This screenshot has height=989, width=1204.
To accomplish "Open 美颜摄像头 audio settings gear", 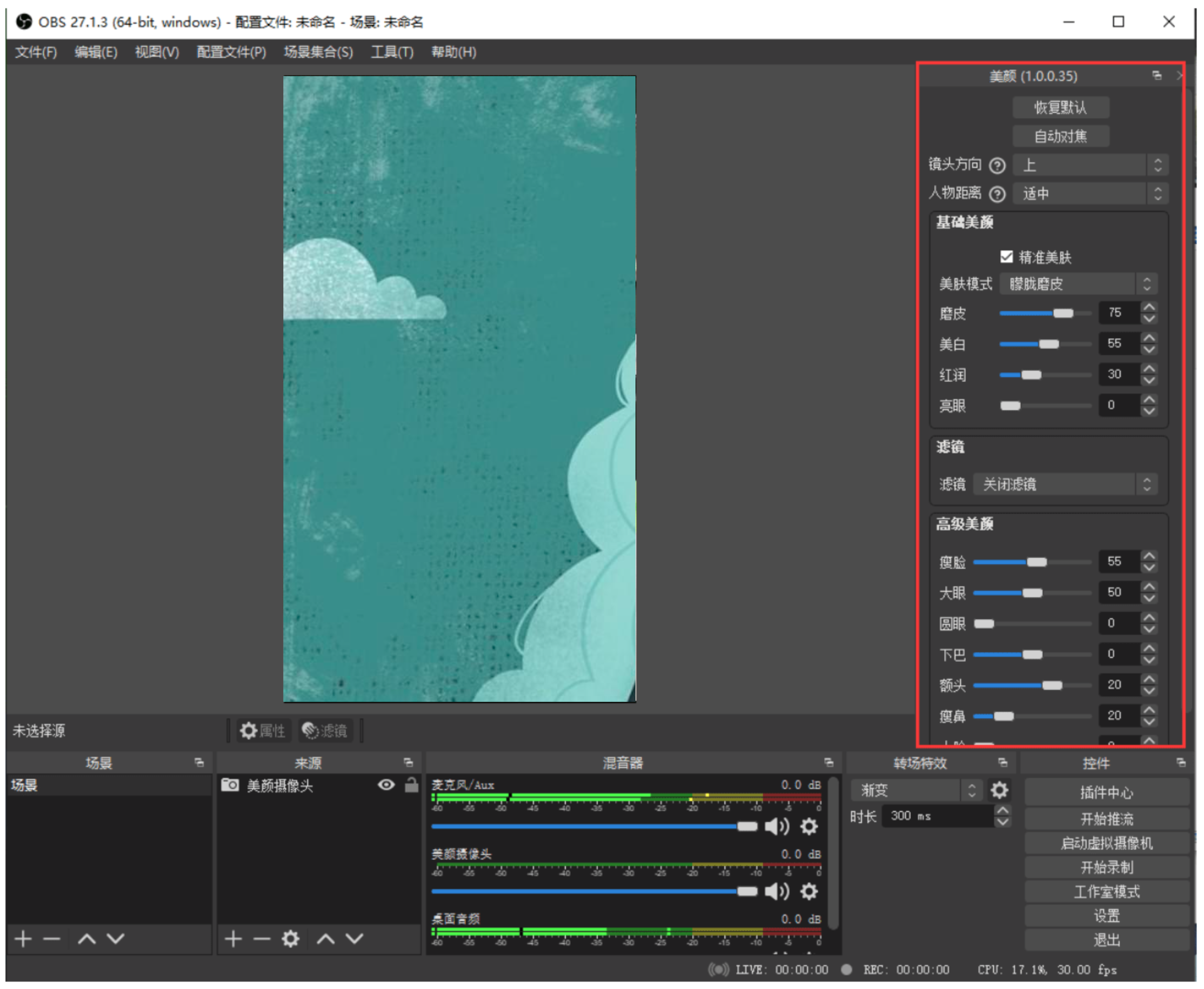I will coord(809,892).
